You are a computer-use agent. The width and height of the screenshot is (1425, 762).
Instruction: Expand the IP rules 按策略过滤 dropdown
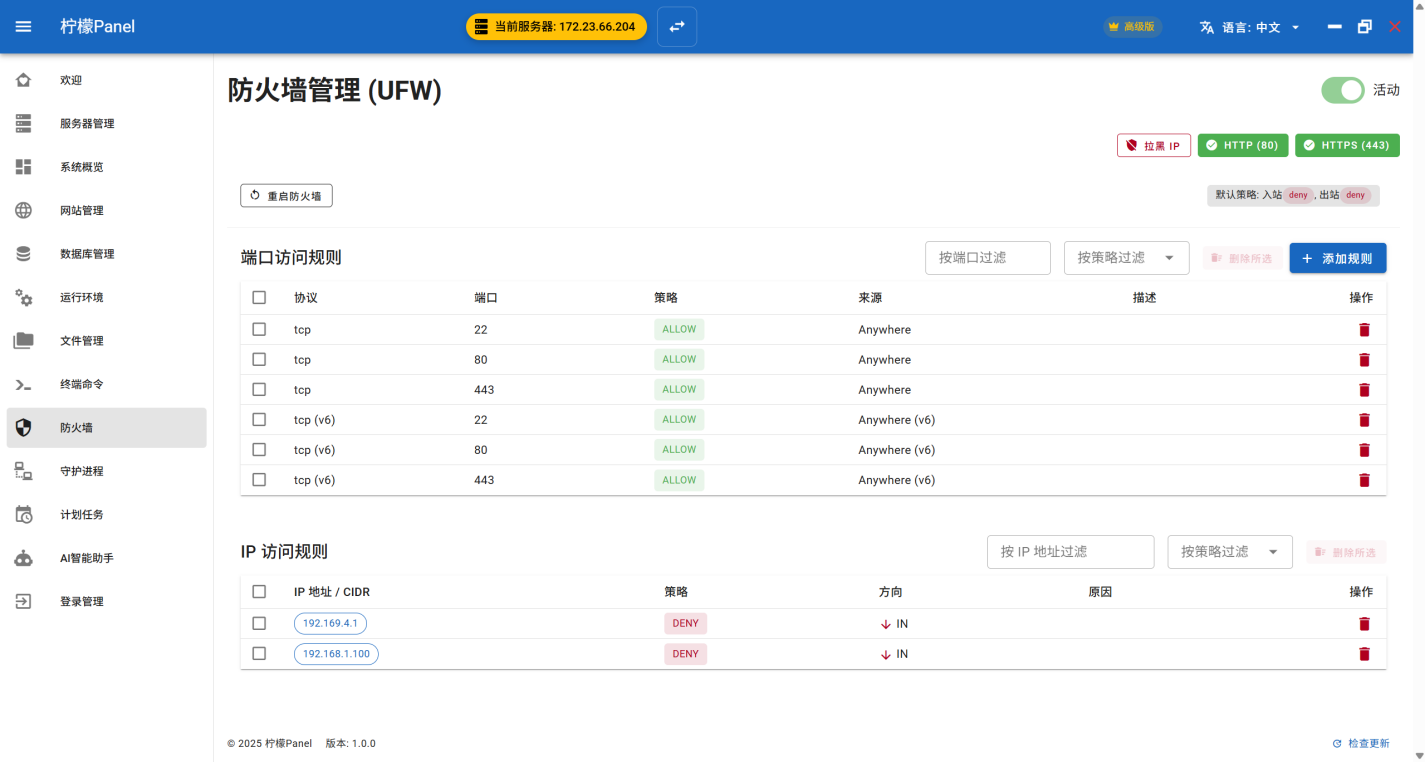tap(1229, 552)
